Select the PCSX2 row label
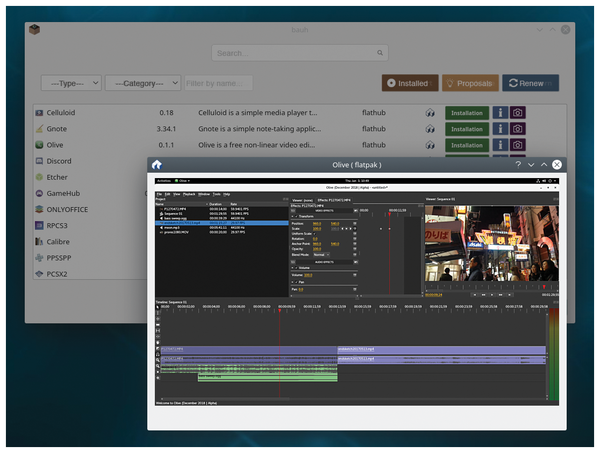 point(57,274)
